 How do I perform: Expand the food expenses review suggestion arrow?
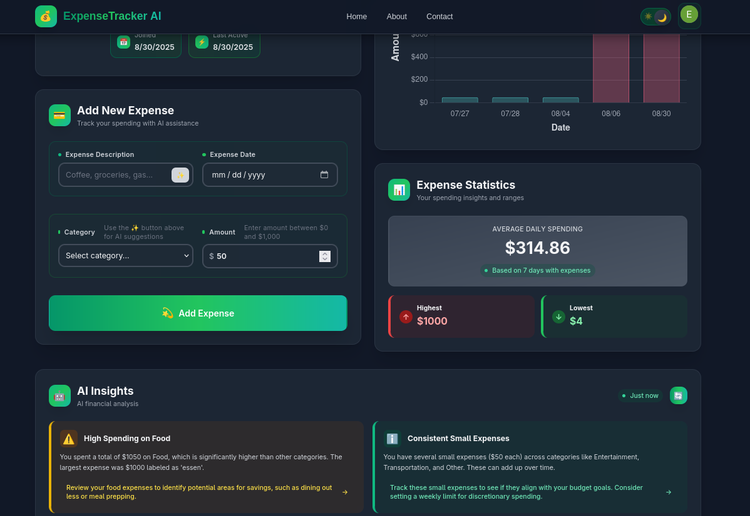pyautogui.click(x=345, y=492)
